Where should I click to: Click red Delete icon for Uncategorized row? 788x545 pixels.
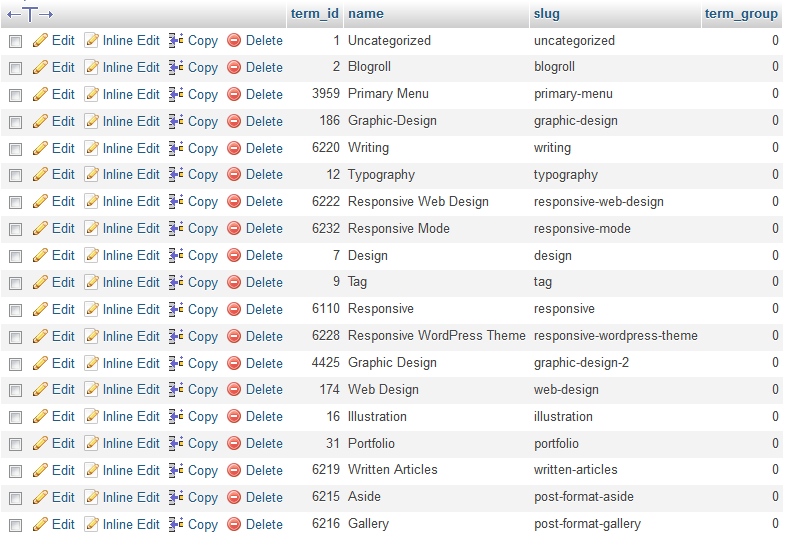[x=234, y=40]
